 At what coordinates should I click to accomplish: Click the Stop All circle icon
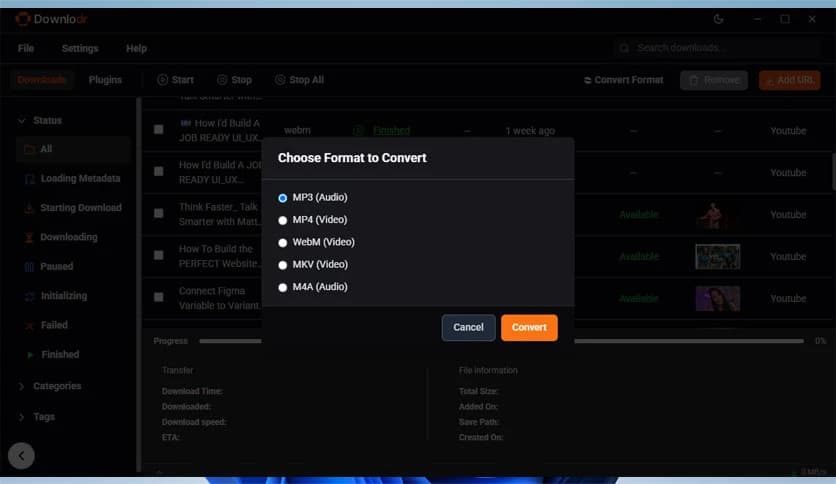click(279, 80)
